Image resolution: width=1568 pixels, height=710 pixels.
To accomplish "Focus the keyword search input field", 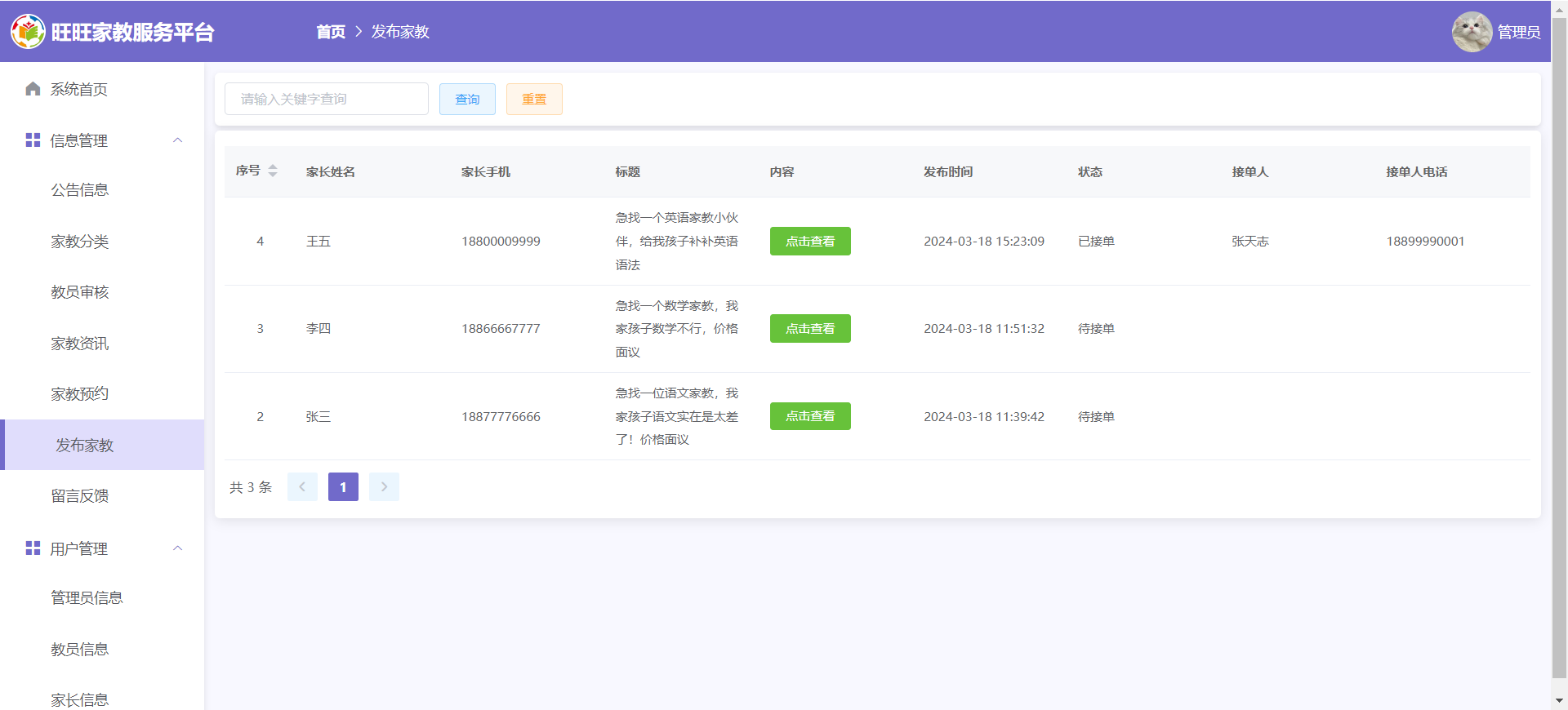I will point(327,99).
